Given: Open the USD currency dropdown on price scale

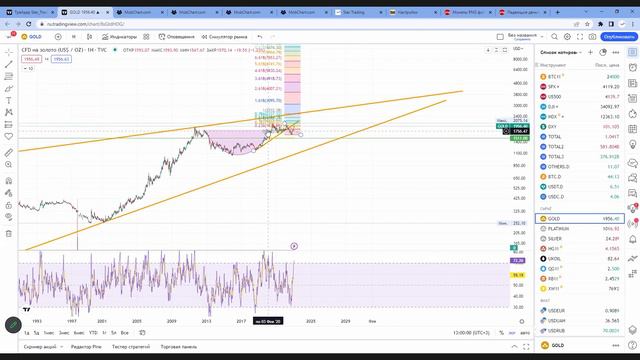Looking at the screenshot, I should [x=518, y=49].
